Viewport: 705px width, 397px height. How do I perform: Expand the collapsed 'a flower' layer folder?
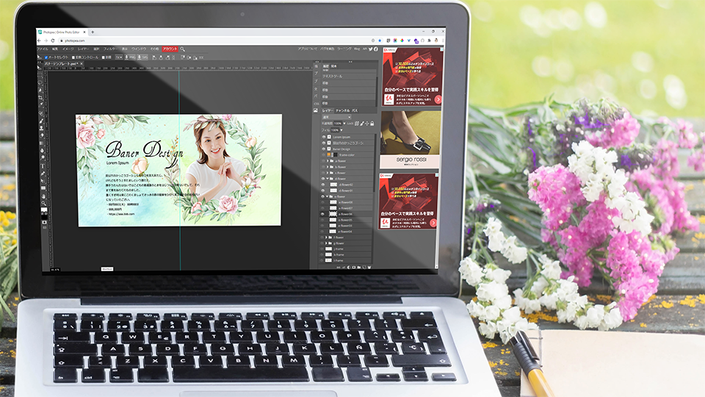327,161
